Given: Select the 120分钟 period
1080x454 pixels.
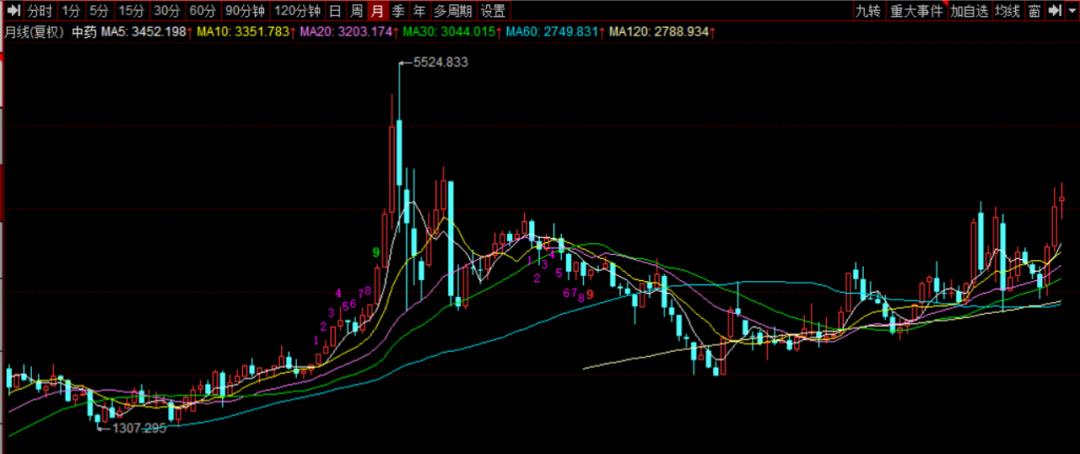Looking at the screenshot, I should point(298,11).
